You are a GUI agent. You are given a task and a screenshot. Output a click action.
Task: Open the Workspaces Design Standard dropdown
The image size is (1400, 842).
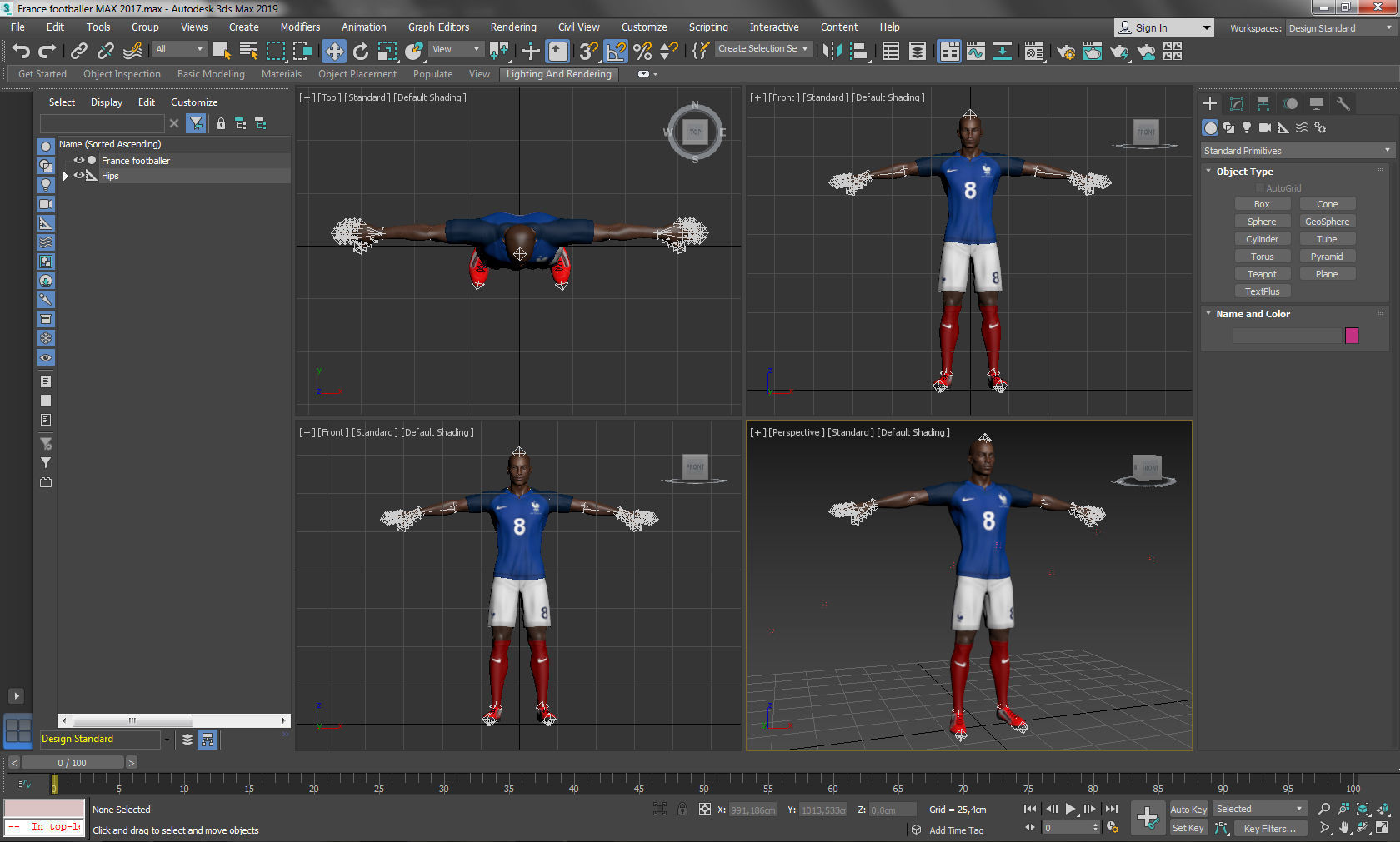(x=1340, y=28)
